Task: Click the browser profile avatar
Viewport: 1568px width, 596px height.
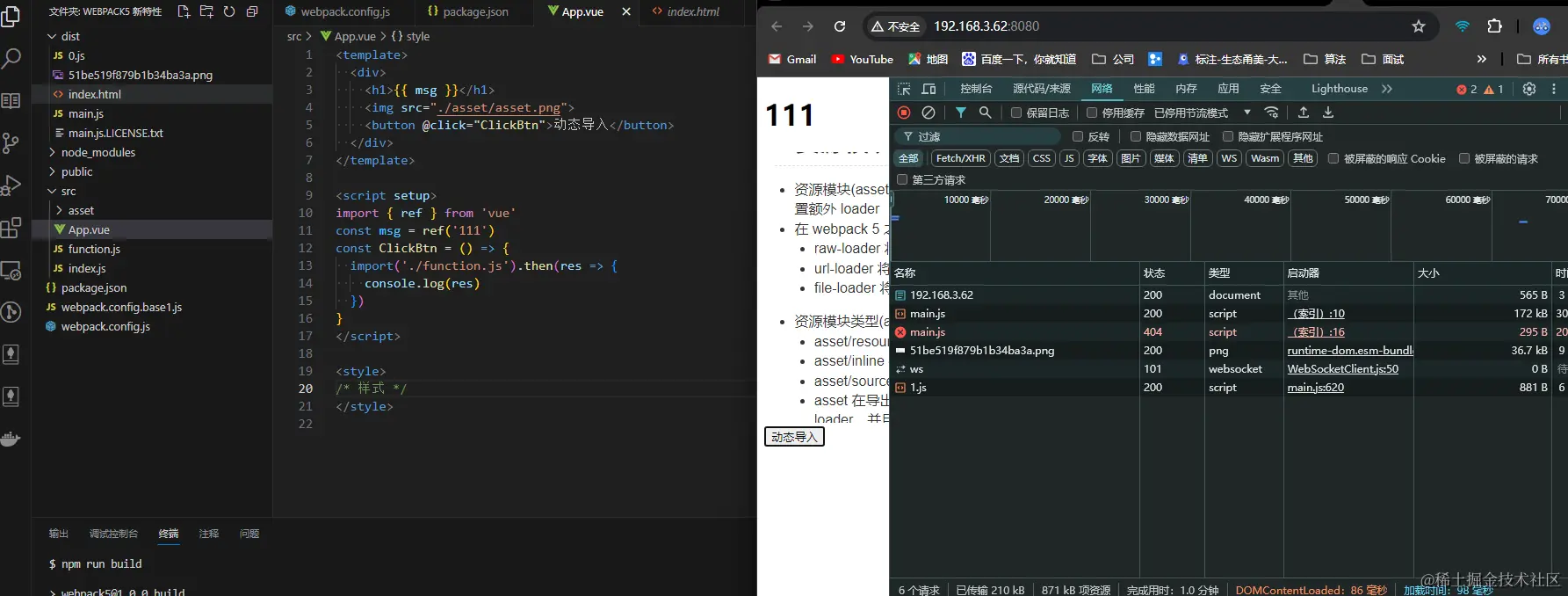Action: pyautogui.click(x=1542, y=26)
